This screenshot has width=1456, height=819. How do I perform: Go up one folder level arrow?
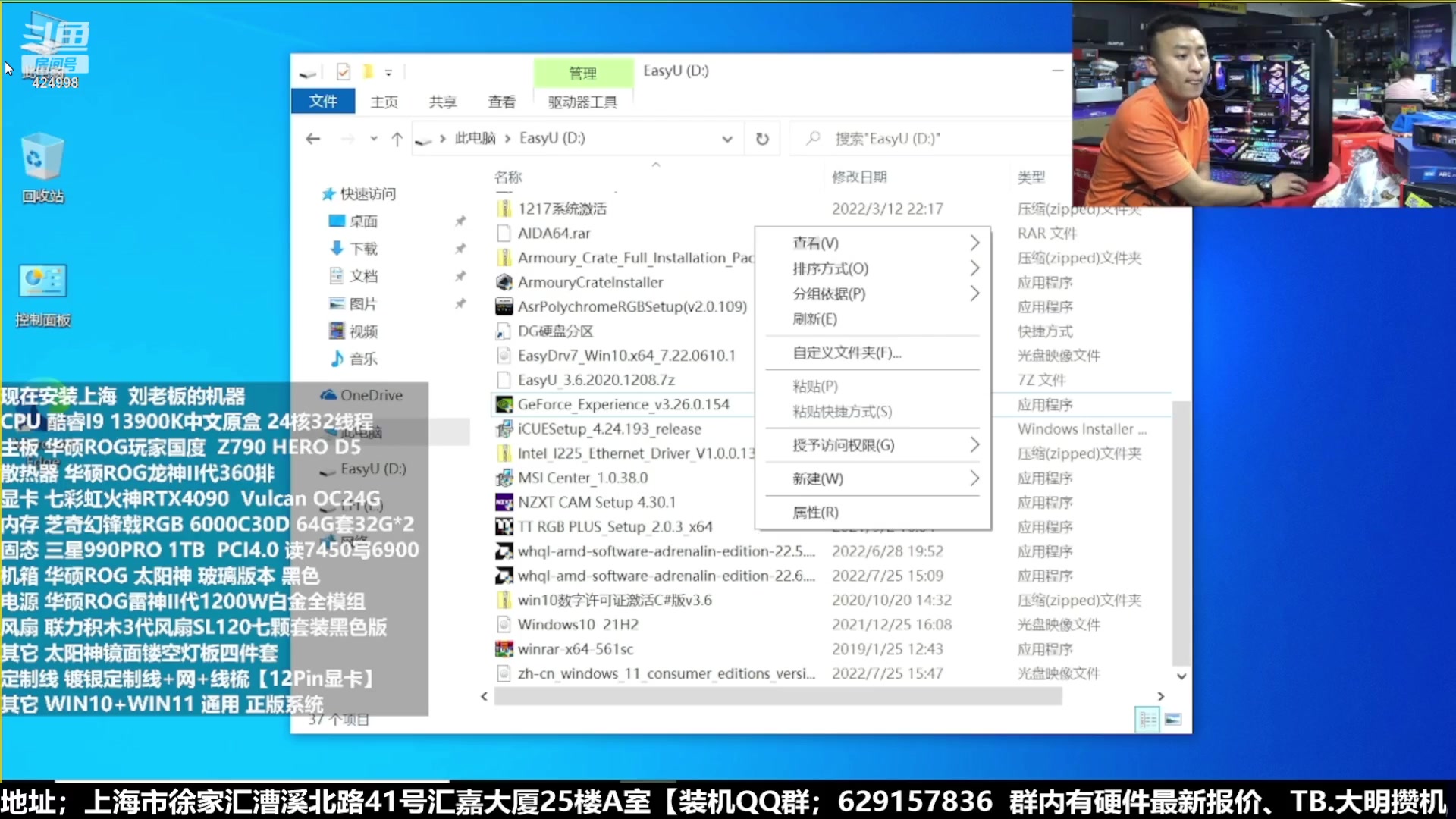pos(397,139)
